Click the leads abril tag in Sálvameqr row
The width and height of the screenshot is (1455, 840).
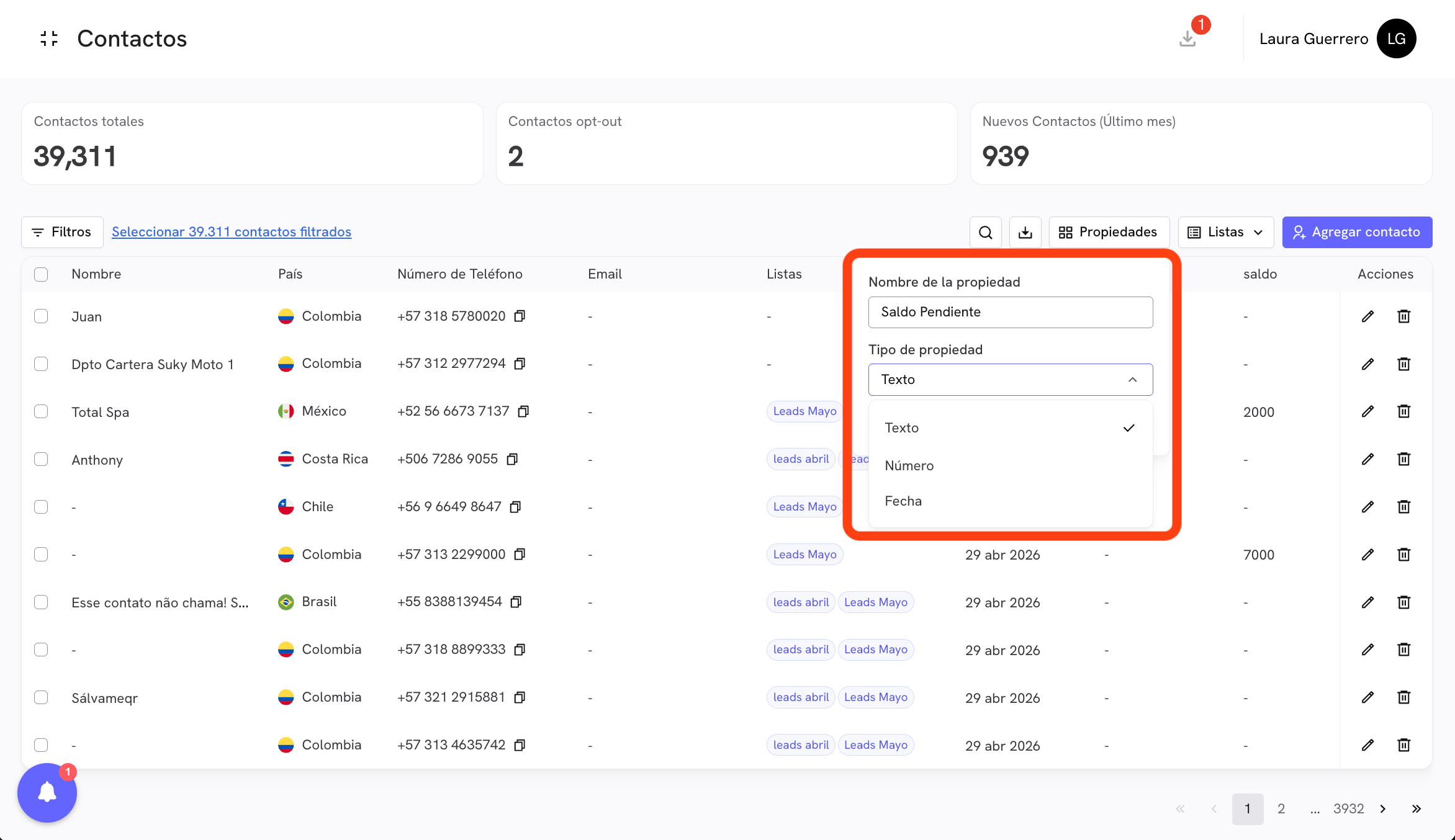pos(801,697)
